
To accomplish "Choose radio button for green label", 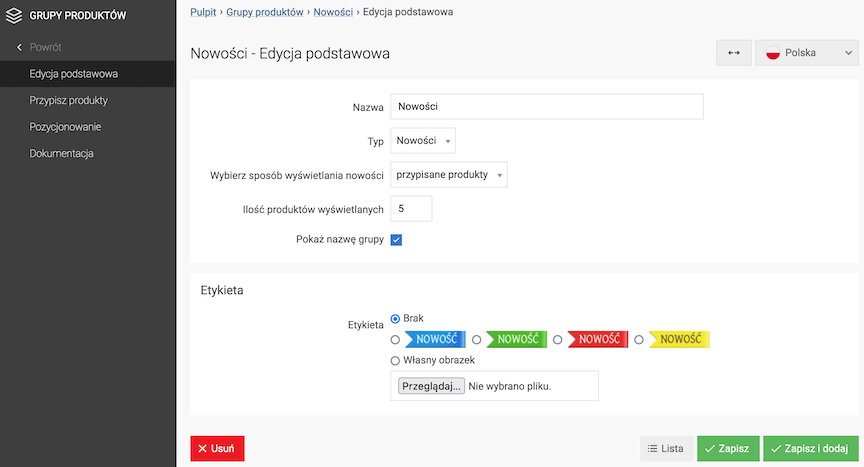I will (477, 340).
